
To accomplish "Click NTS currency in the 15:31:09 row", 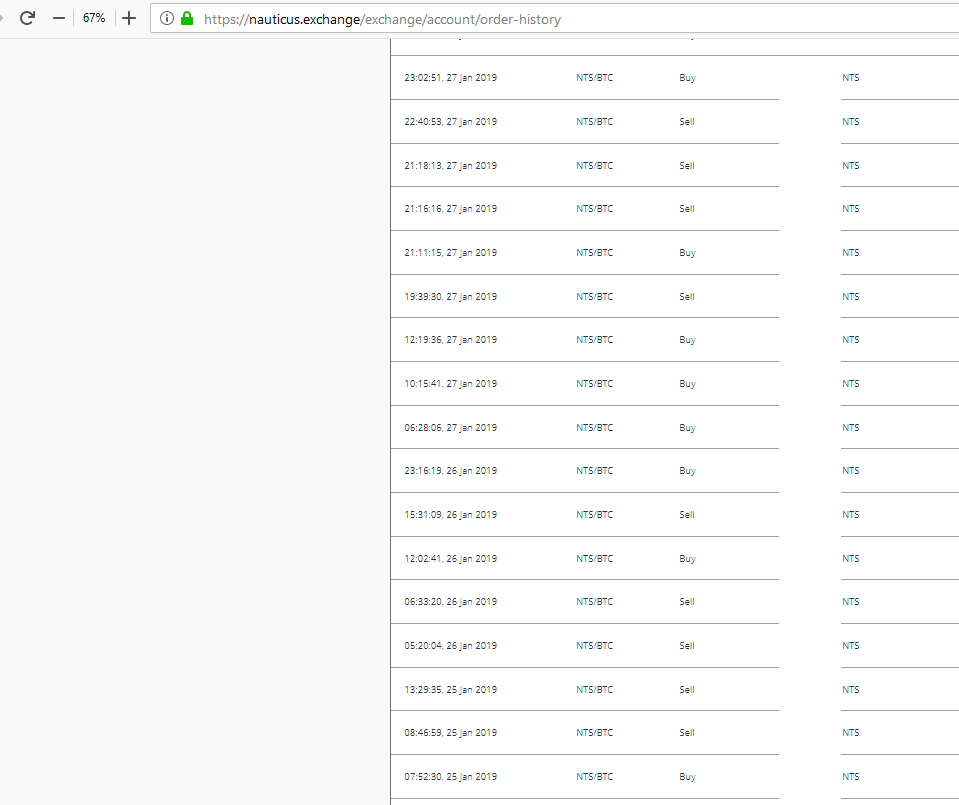I will 851,514.
